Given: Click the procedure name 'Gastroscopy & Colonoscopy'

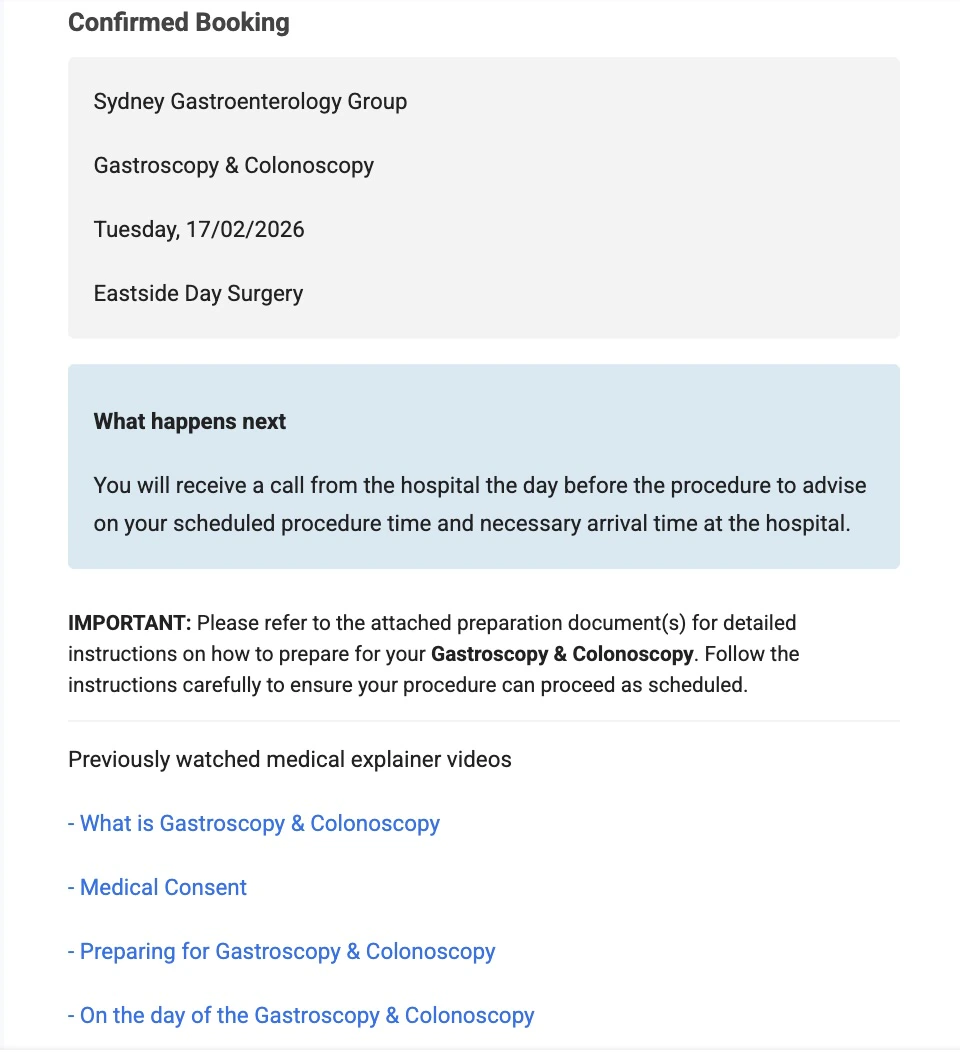Looking at the screenshot, I should (x=233, y=165).
